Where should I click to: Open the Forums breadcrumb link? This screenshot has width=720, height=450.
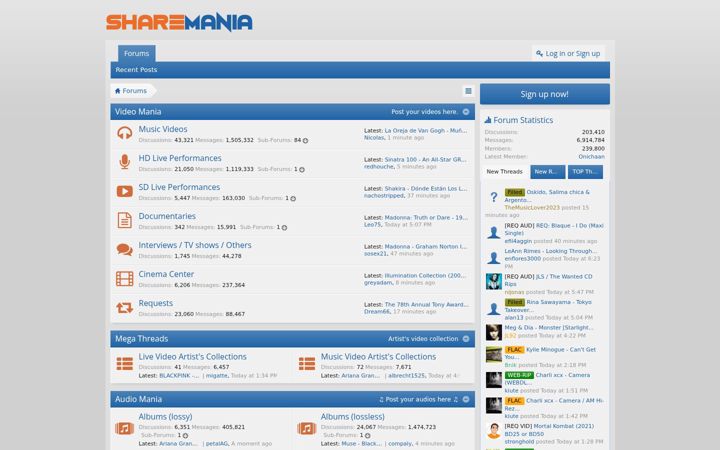point(135,91)
